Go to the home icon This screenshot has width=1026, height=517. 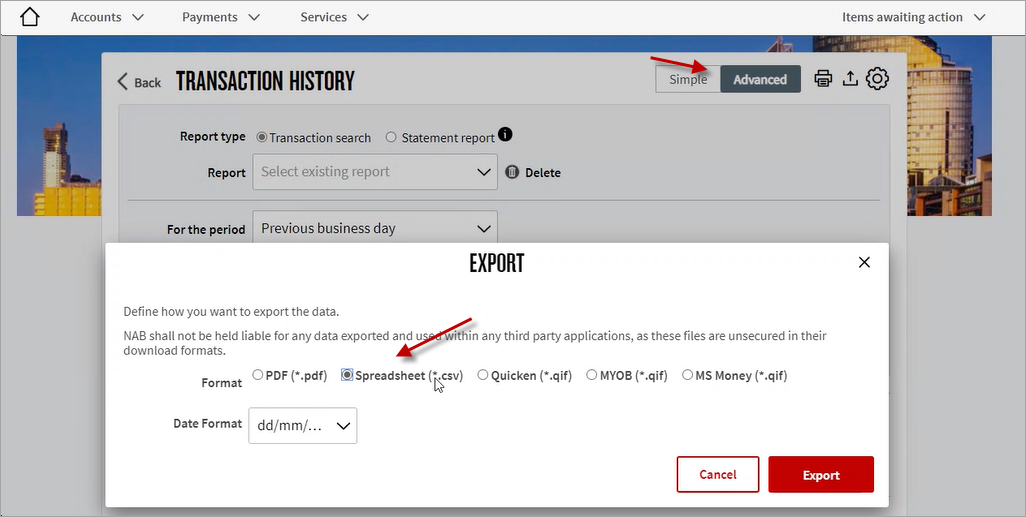29,17
